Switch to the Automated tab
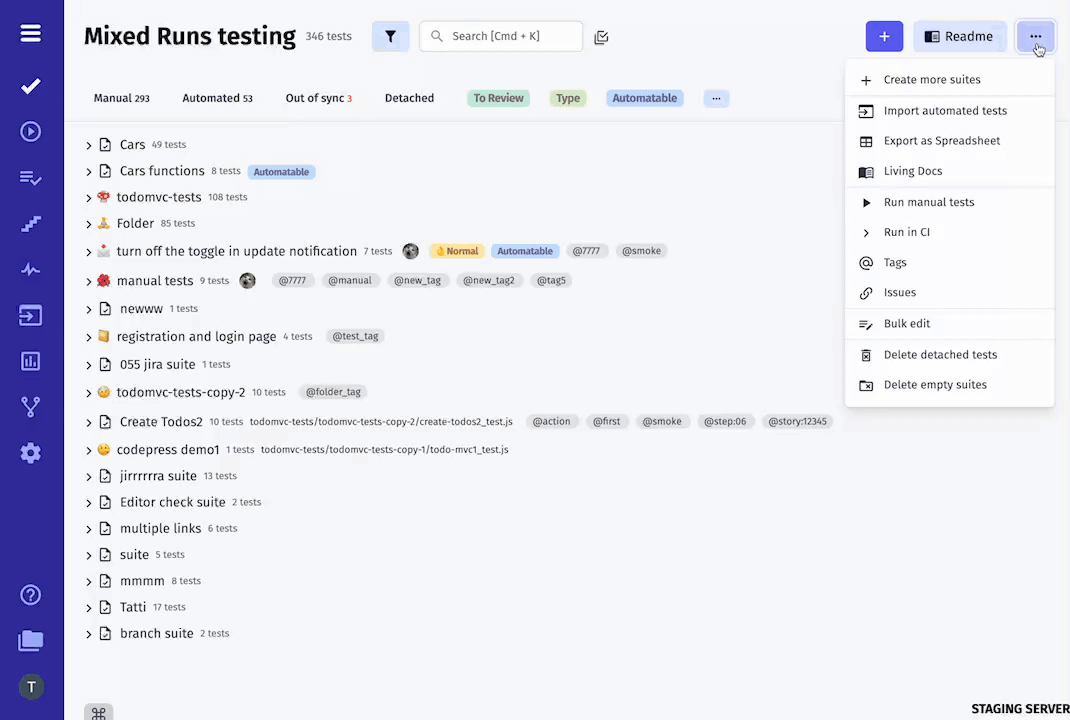 pos(218,98)
